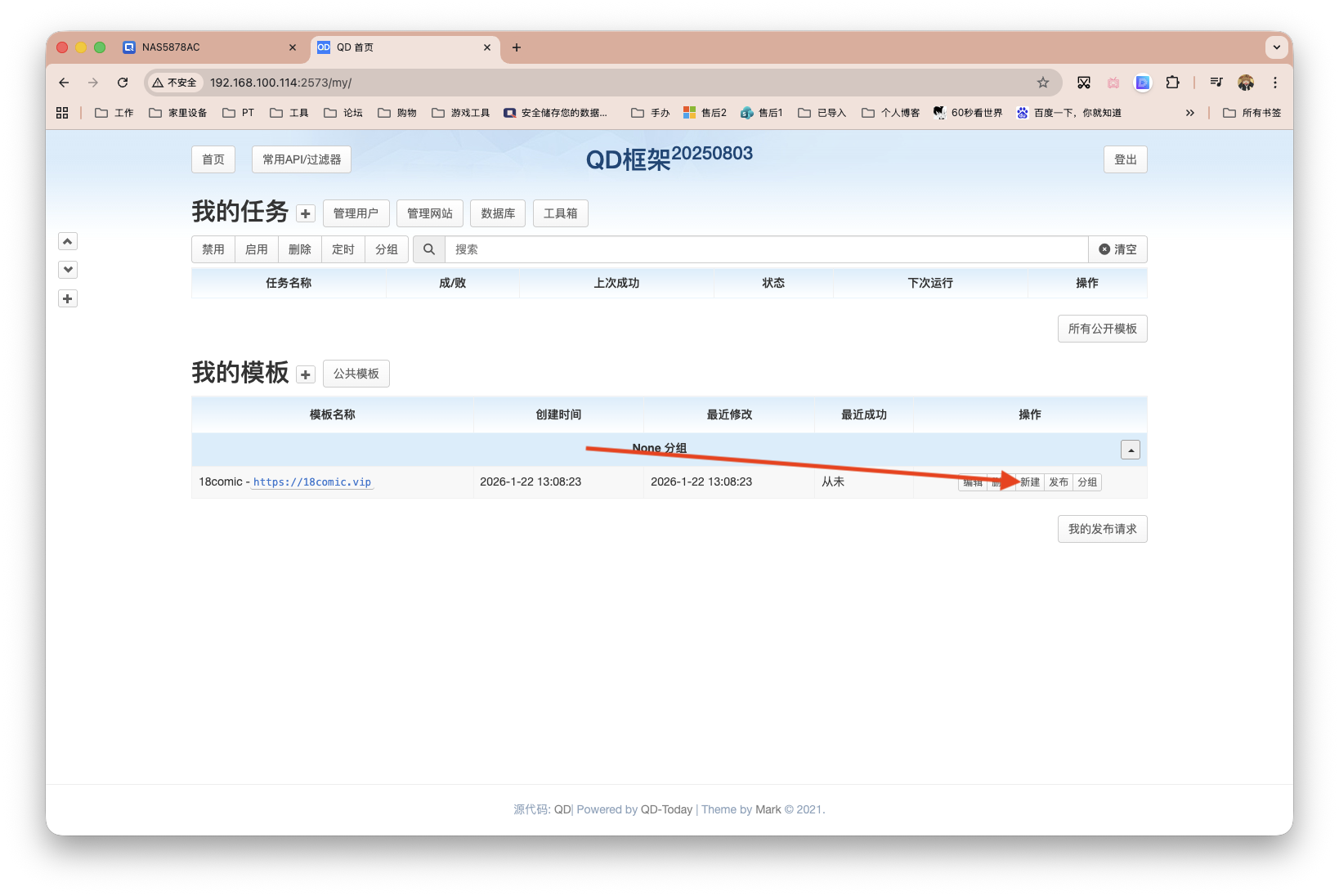The width and height of the screenshot is (1339, 896).
Task: Open the 18comic.vip template link
Action: point(312,482)
